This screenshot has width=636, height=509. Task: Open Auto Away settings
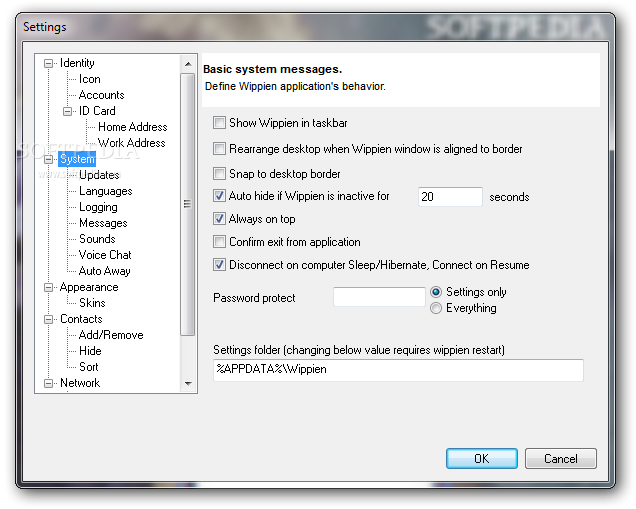(105, 271)
